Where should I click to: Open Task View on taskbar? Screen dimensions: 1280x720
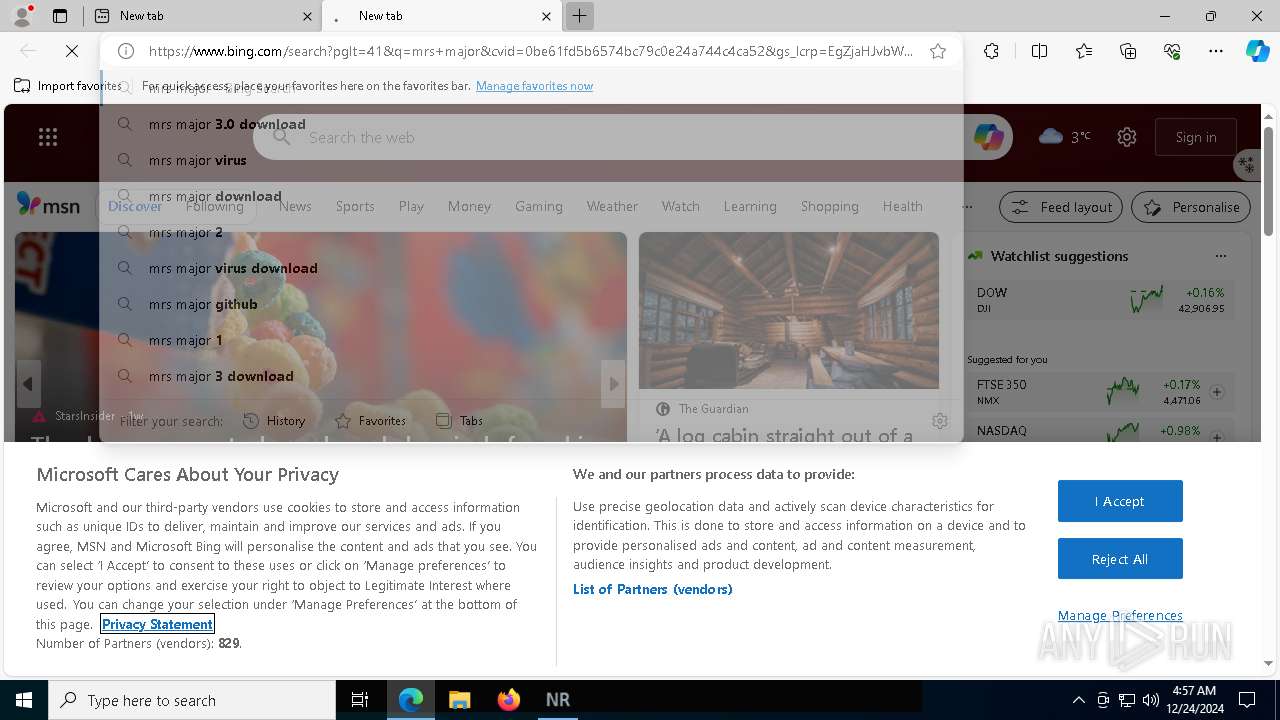(x=360, y=700)
